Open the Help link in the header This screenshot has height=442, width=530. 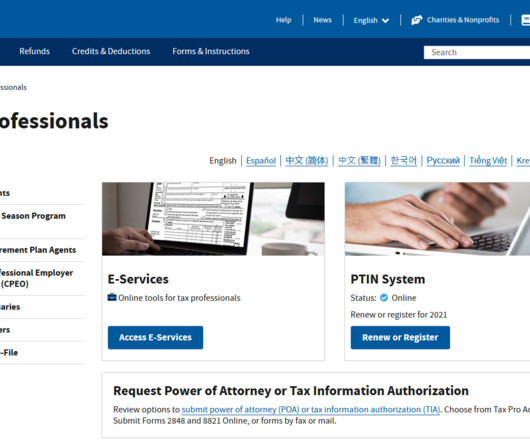[x=283, y=20]
